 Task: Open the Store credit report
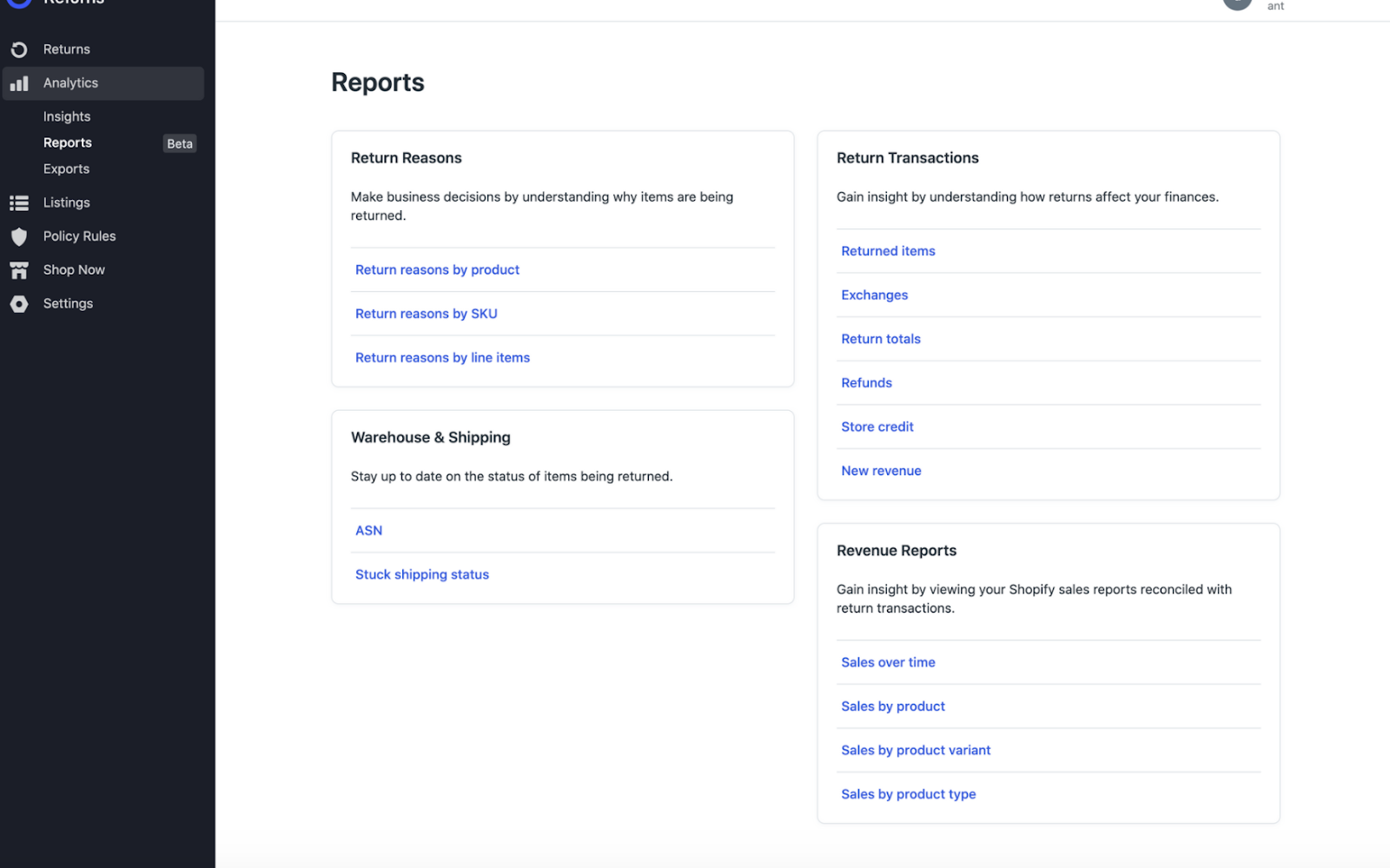[x=877, y=427]
